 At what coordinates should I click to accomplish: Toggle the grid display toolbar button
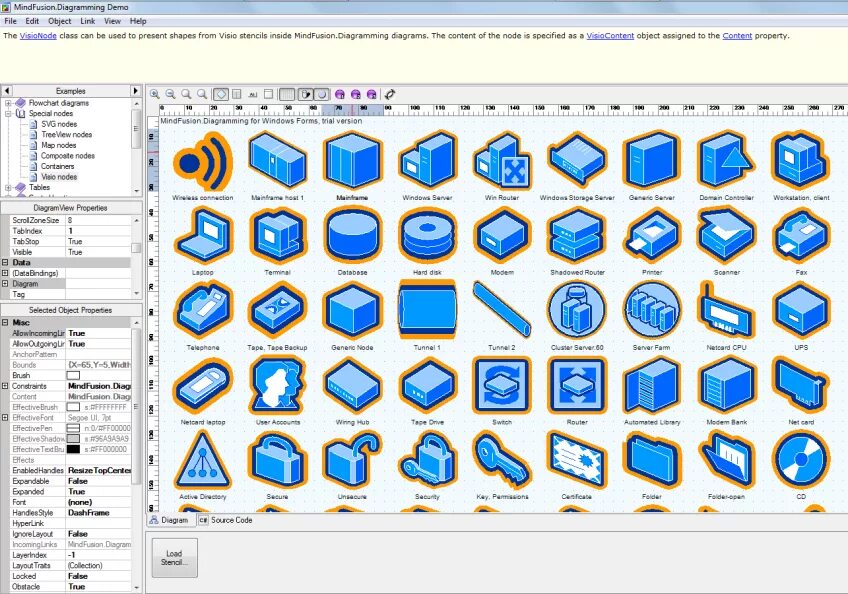(x=287, y=94)
